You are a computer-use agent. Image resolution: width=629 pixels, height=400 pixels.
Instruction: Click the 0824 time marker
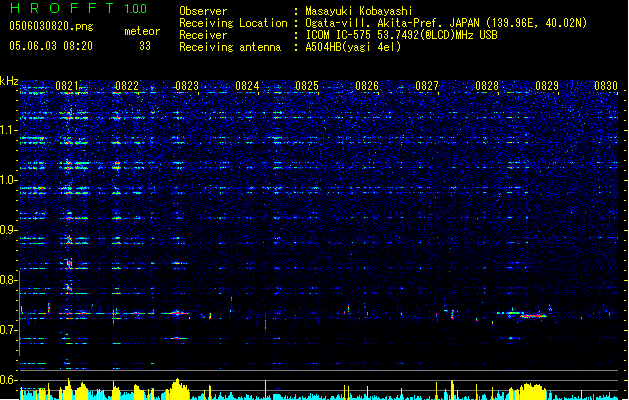click(247, 86)
